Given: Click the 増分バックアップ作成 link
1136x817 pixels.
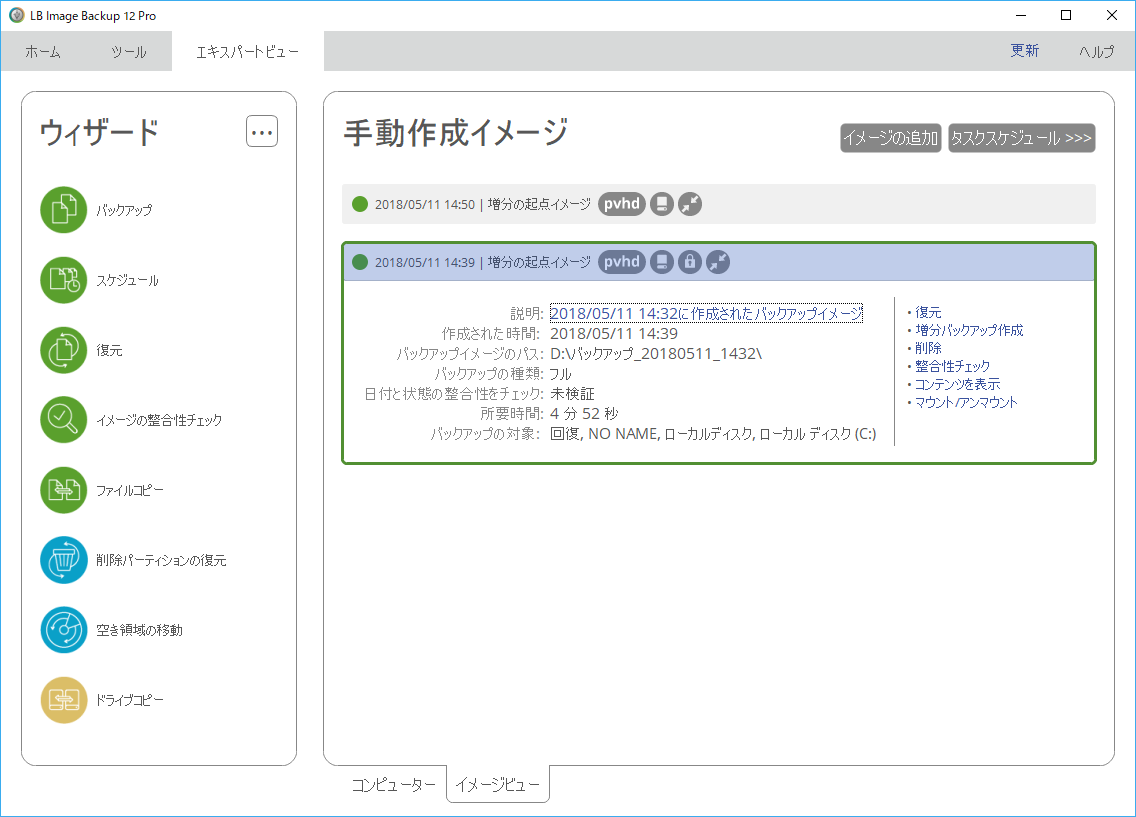Looking at the screenshot, I should (969, 330).
